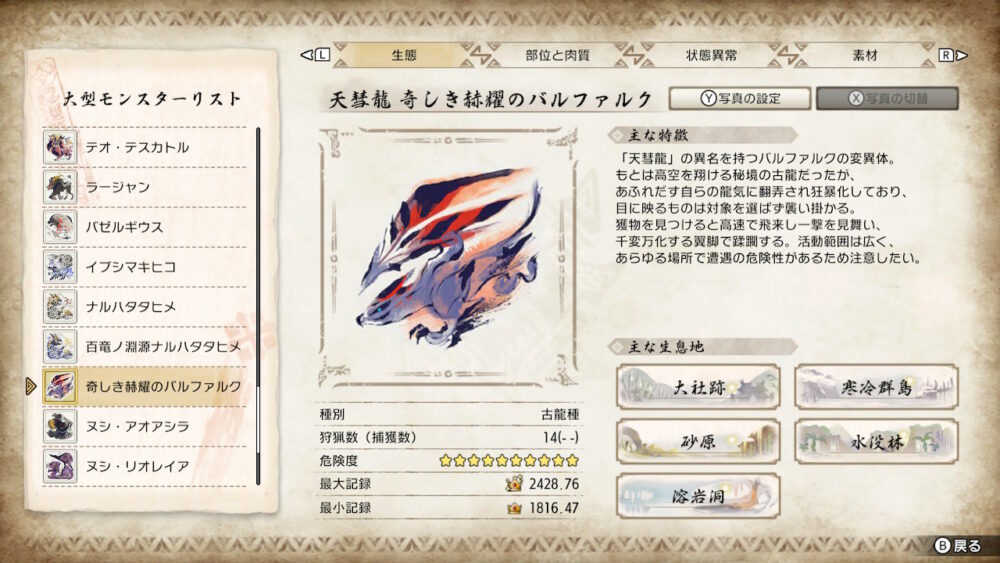Screen dimensions: 1000x563
Task: Select the 大社跡 habitat banner
Action: (698, 387)
